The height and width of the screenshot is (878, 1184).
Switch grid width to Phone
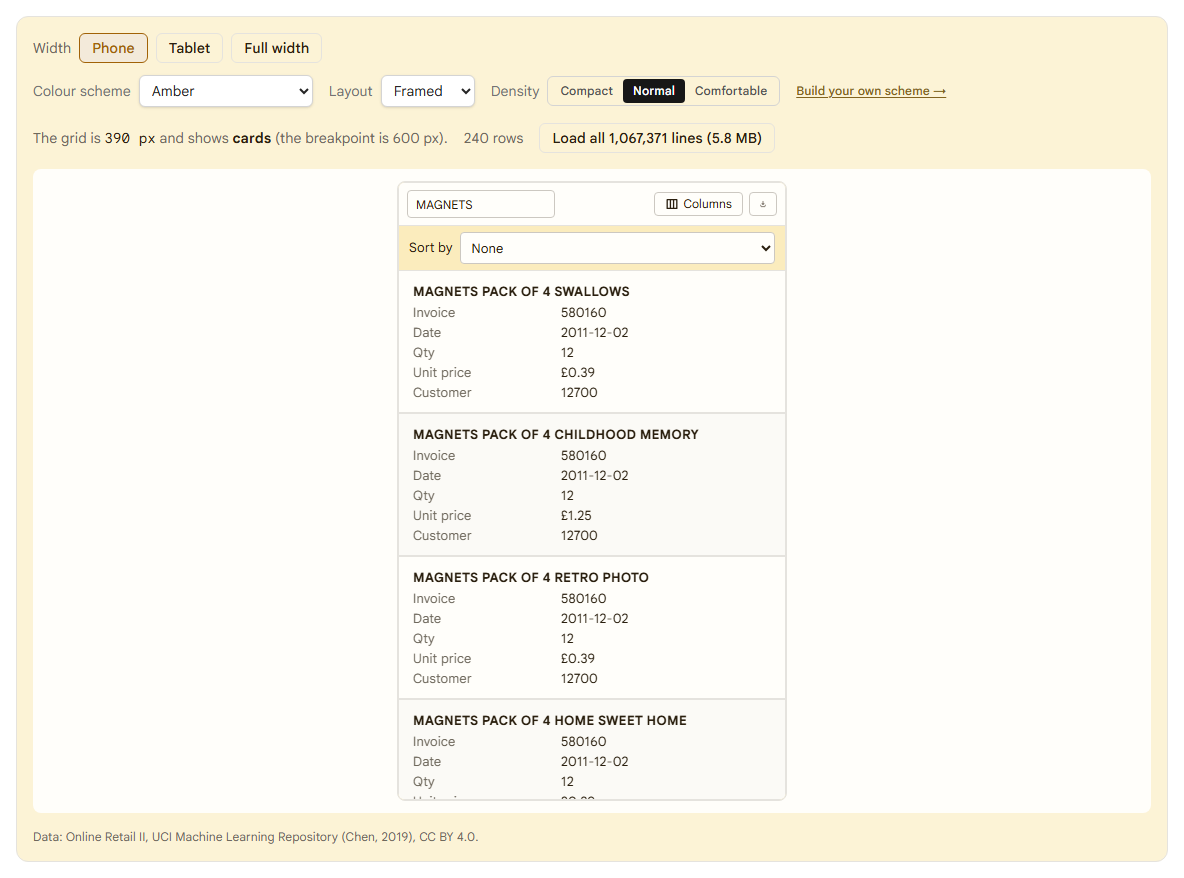[x=113, y=48]
